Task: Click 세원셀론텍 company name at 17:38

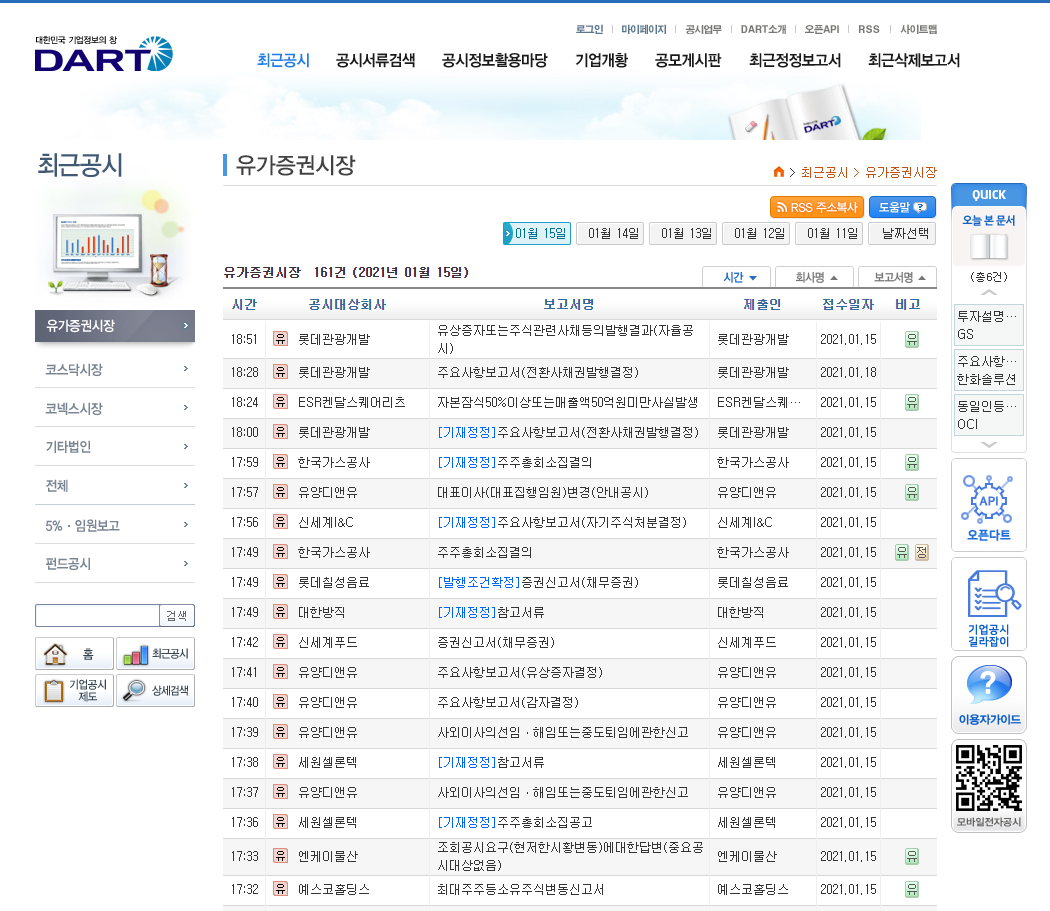Action: pos(327,762)
